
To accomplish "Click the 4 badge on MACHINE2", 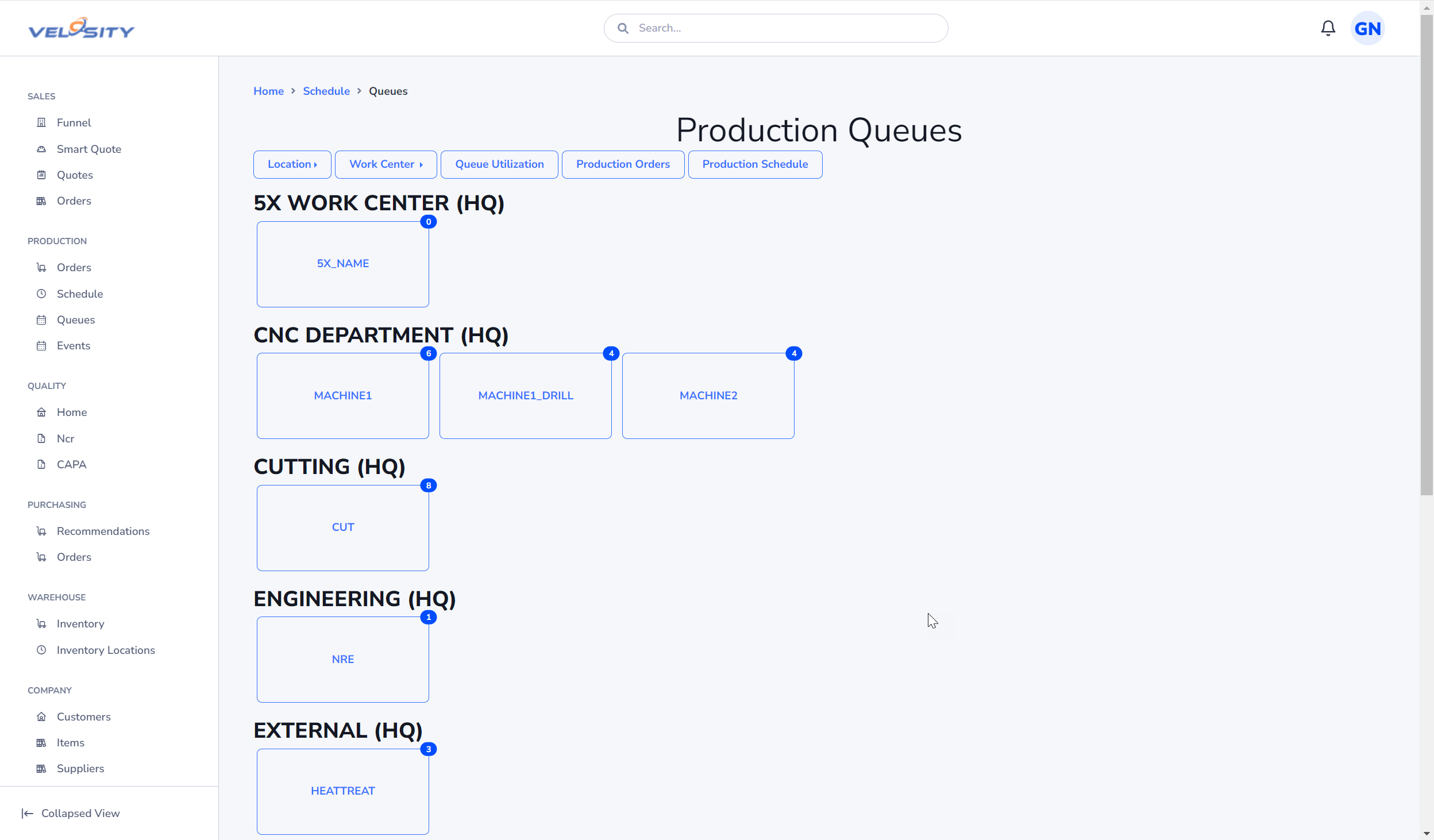I will 794,353.
